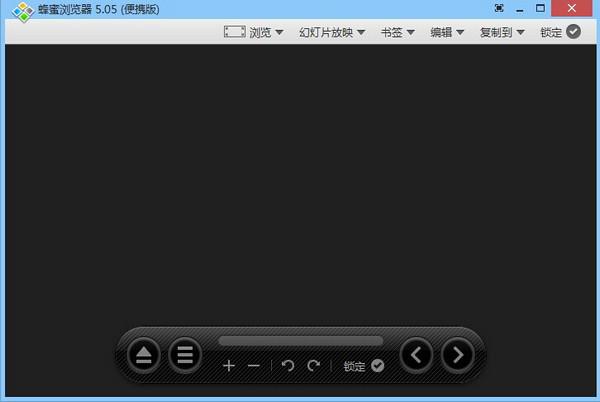600x402 pixels.
Task: Go to previous image arrow
Action: 417,354
